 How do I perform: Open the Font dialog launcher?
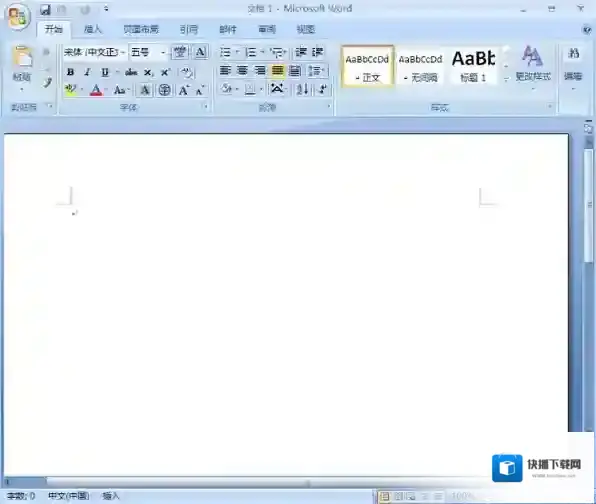point(206,107)
